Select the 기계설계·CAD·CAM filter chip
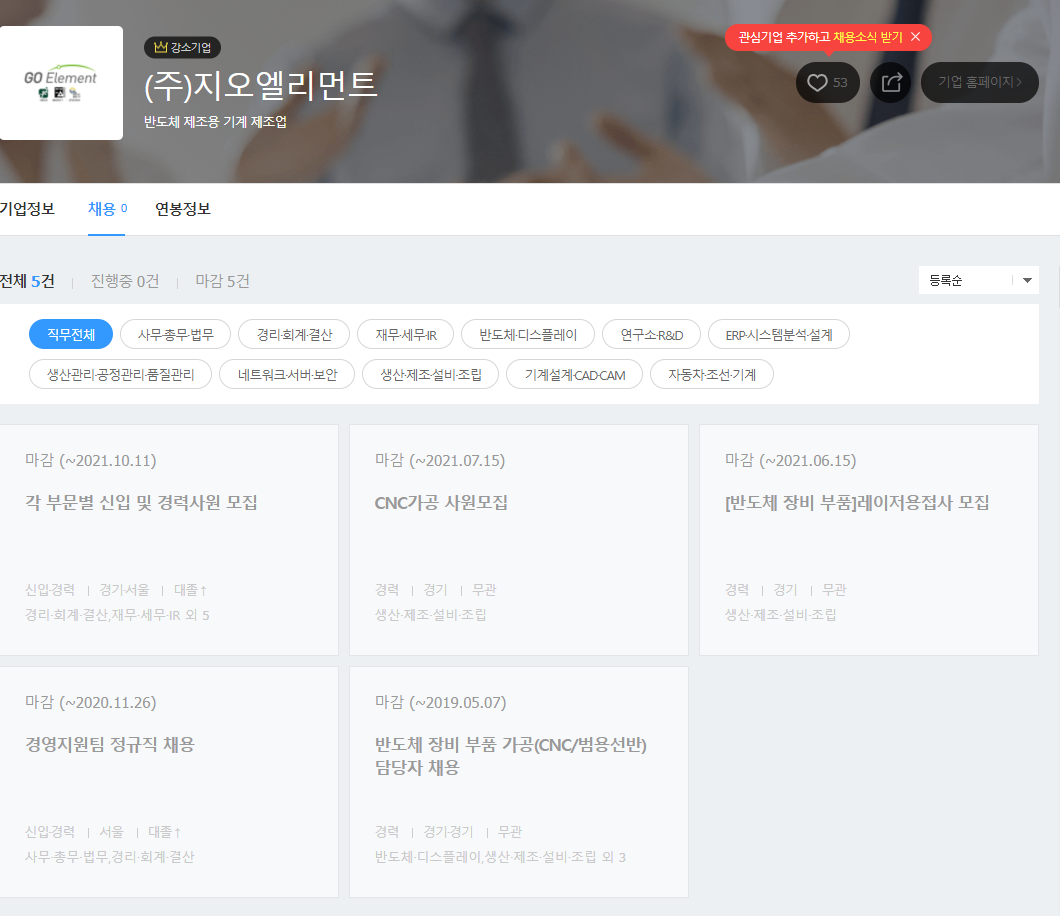 (x=575, y=375)
